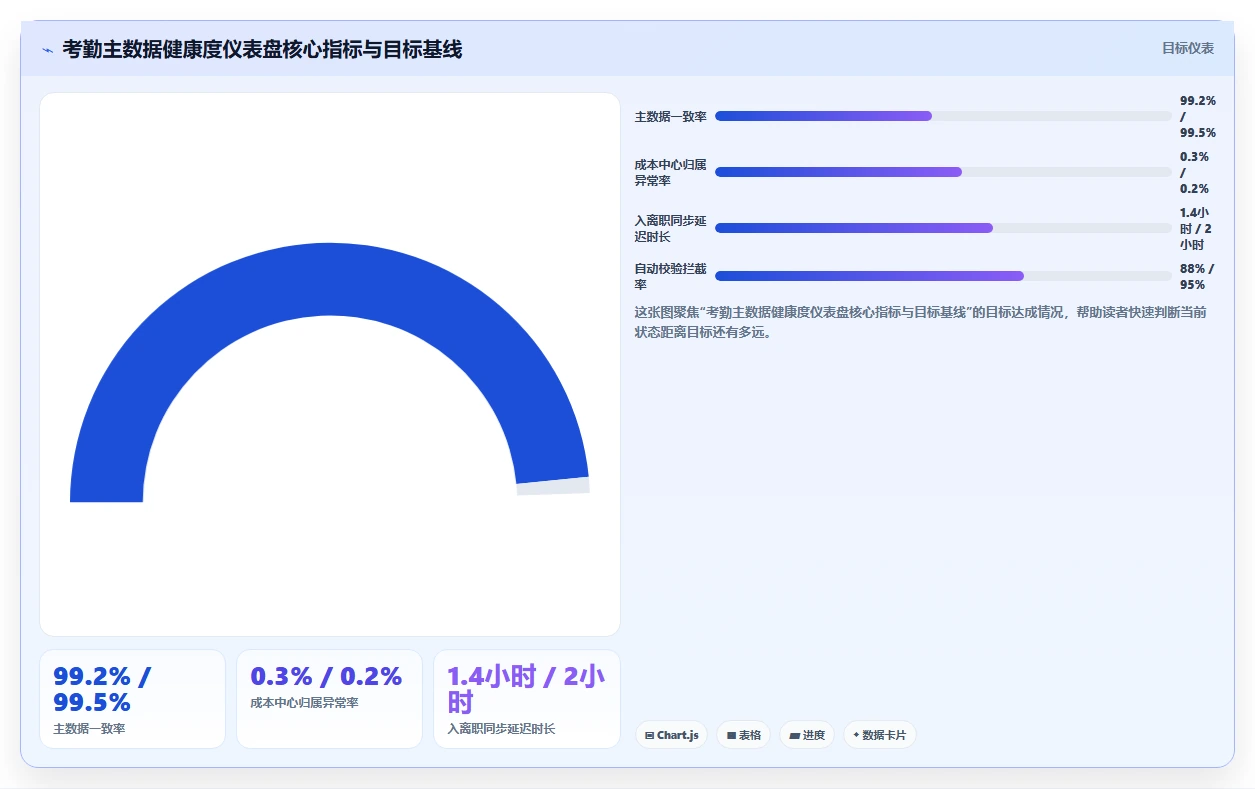Click the 入离职同步延迟时长 progress bar
Viewport: 1255px width, 789px height.
[943, 228]
